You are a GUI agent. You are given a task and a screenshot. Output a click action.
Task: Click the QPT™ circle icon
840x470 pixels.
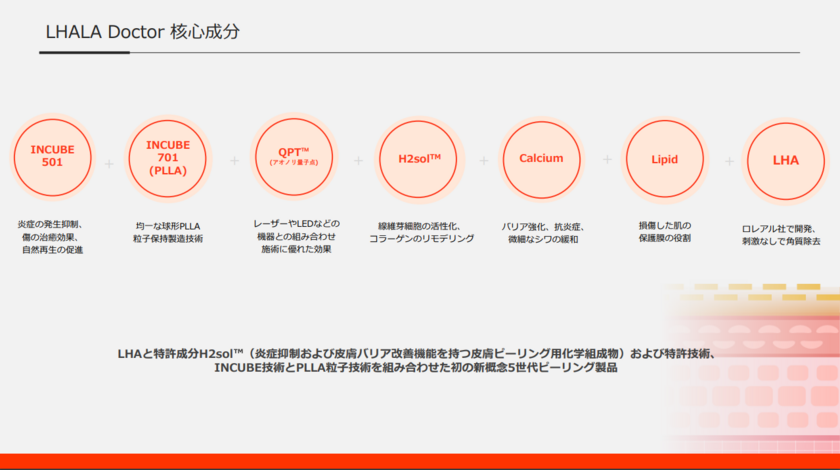click(x=289, y=158)
